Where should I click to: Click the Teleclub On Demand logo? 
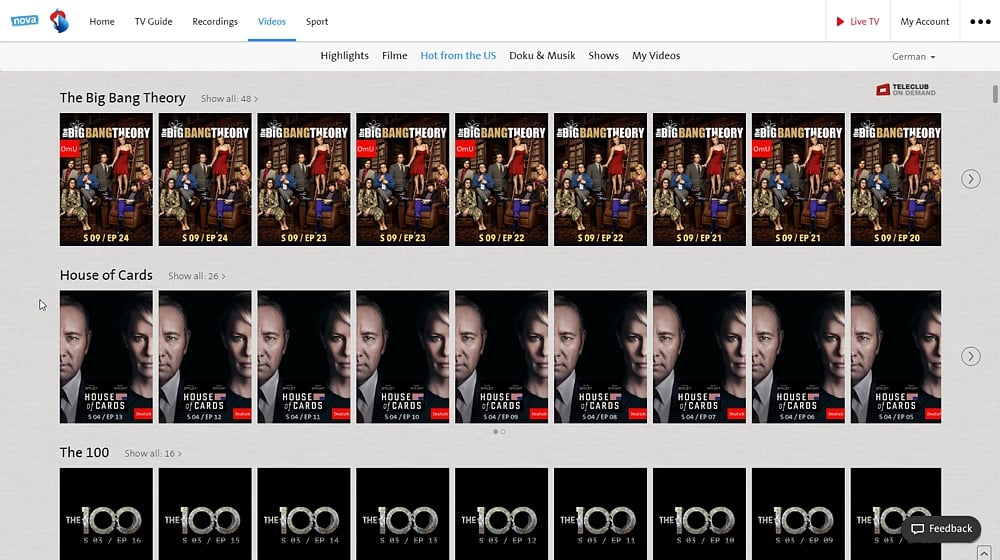tap(906, 90)
